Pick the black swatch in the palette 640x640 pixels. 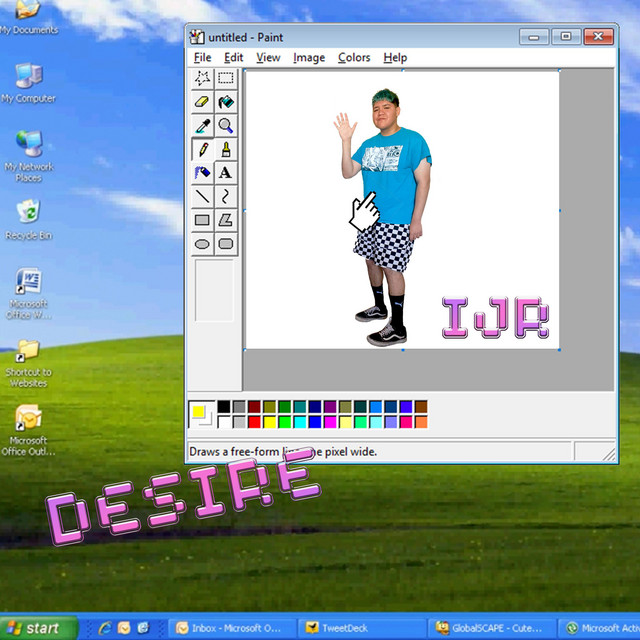click(224, 407)
